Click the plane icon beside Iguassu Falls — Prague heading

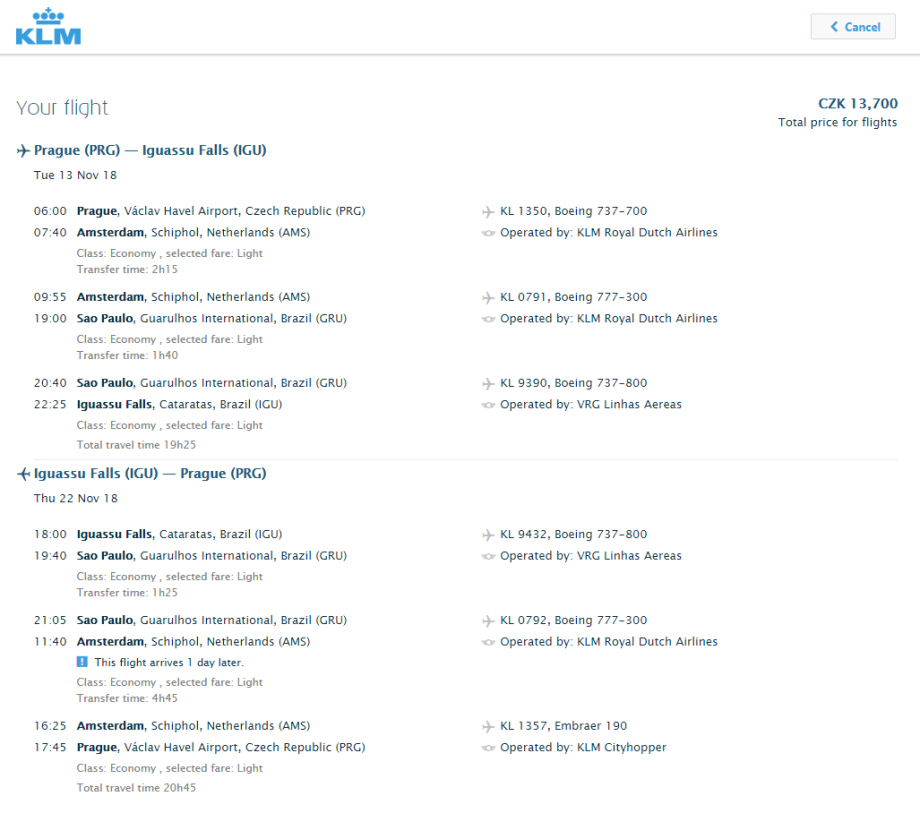point(23,474)
